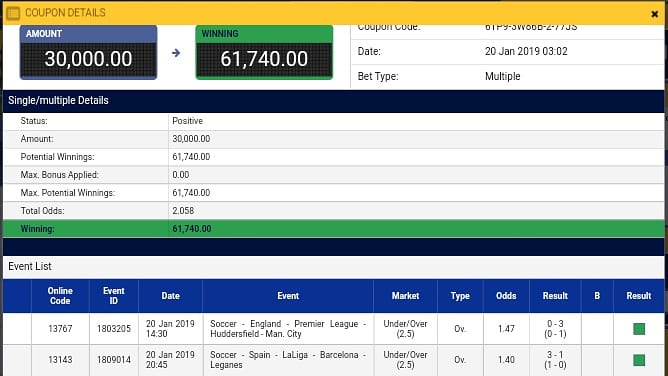The image size is (668, 376).
Task: Click event ID 1803205
Action: (114, 329)
